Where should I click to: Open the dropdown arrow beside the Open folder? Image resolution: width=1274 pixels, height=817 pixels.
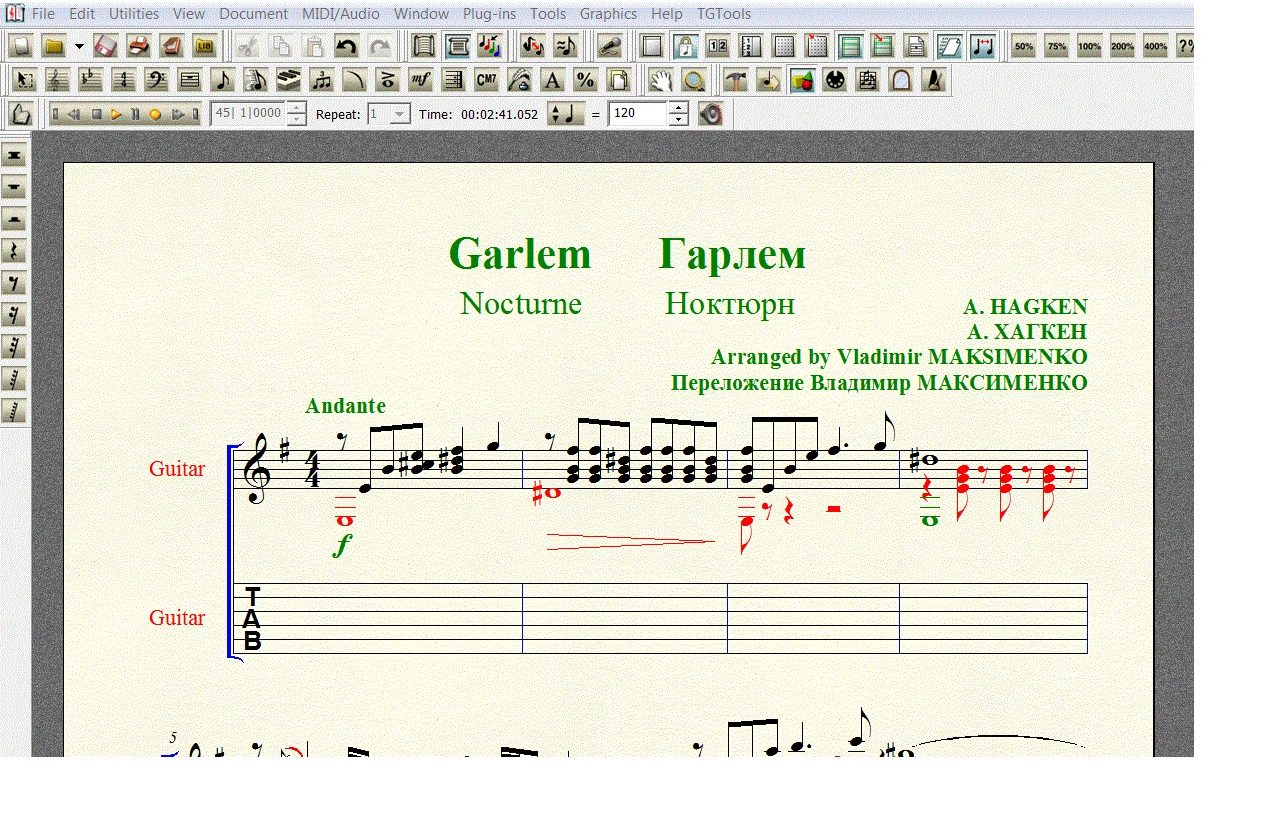click(79, 46)
